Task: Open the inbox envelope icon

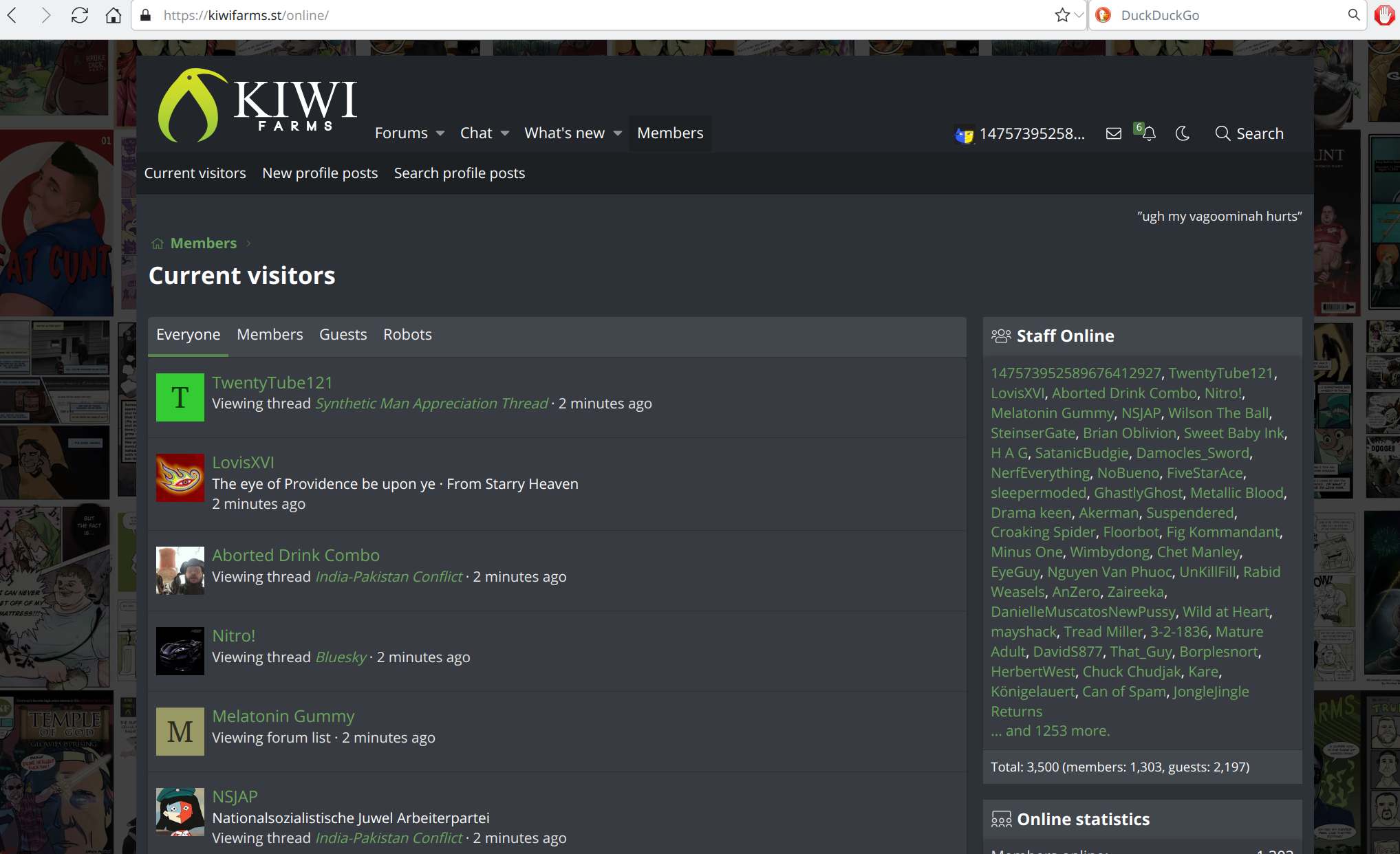Action: (x=1114, y=133)
